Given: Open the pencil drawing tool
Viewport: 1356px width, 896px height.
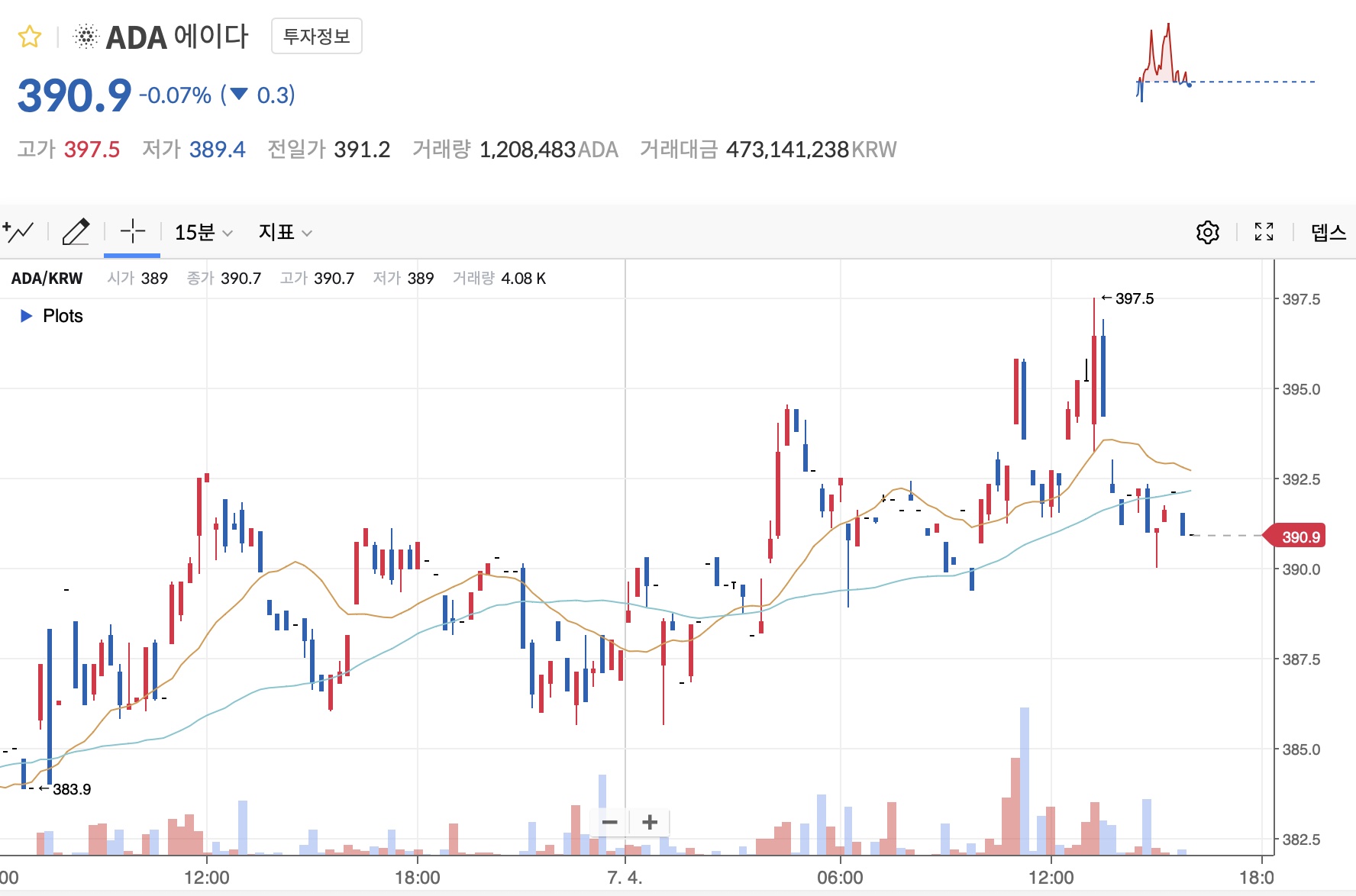Looking at the screenshot, I should [76, 231].
